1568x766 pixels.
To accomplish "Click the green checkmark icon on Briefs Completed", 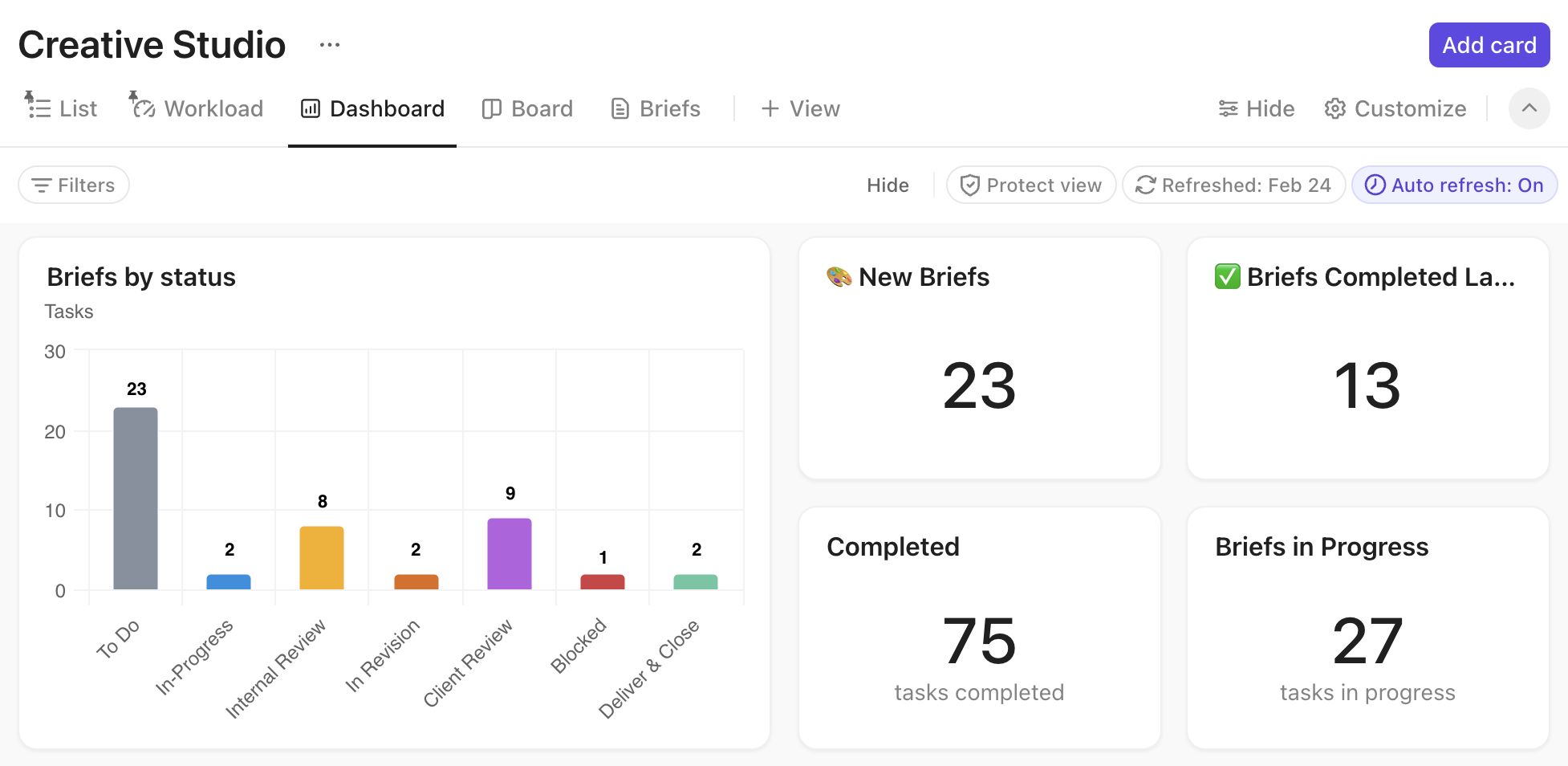I will pyautogui.click(x=1227, y=277).
